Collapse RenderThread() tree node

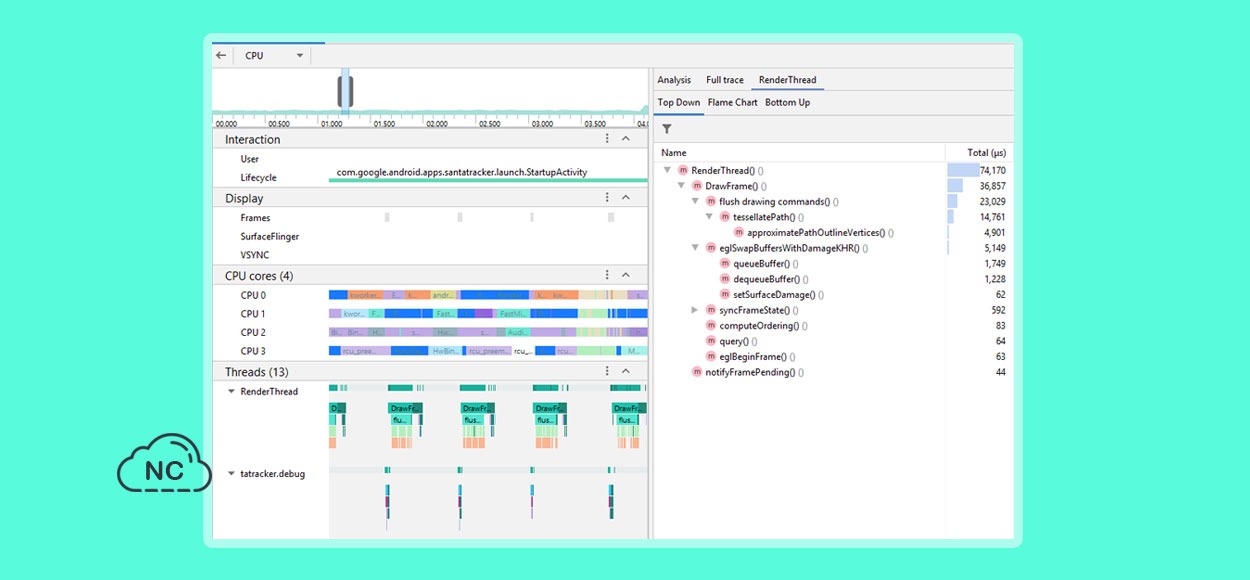click(667, 171)
